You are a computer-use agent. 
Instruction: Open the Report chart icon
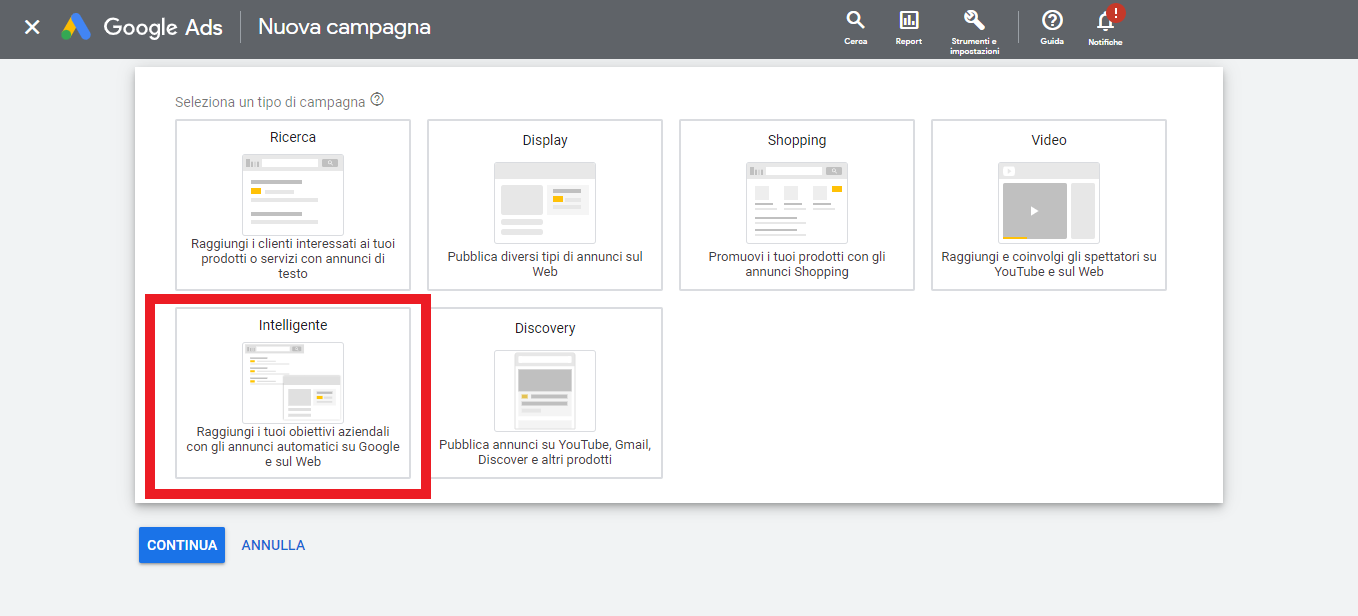pyautogui.click(x=908, y=21)
